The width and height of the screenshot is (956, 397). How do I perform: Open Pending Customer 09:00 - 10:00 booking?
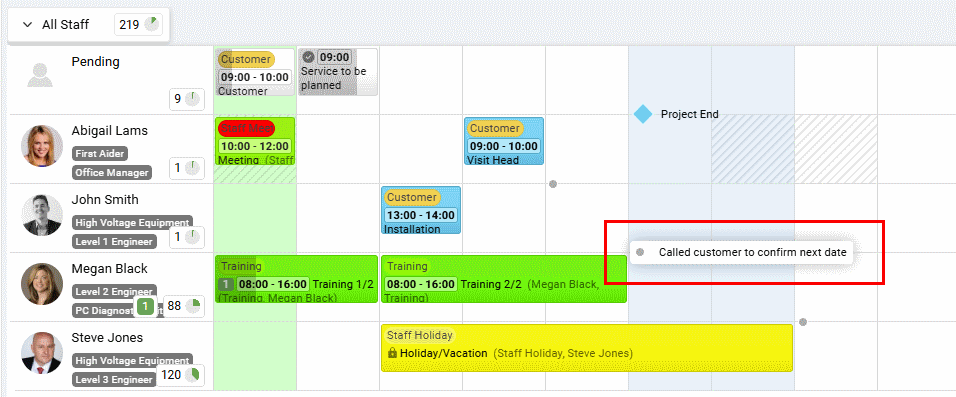255,72
